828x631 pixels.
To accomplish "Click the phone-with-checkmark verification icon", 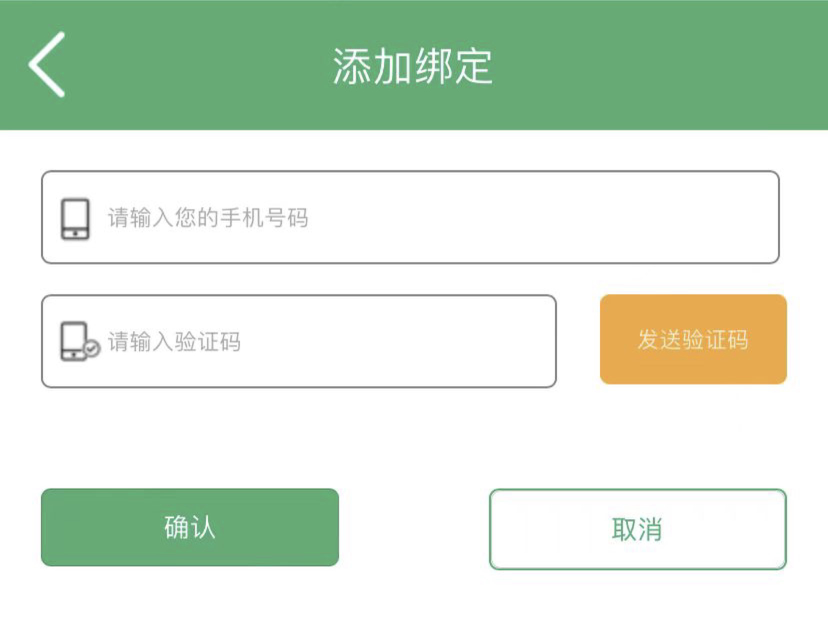I will 80,341.
